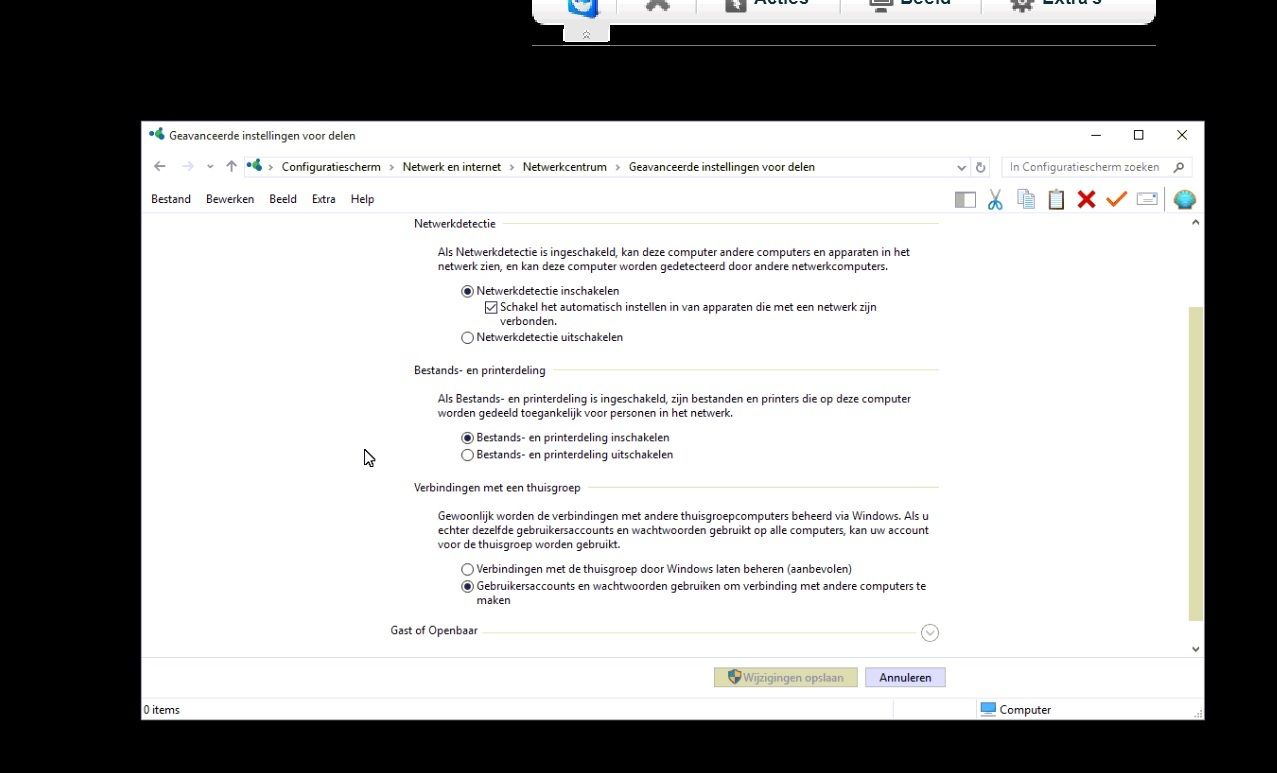Open the address bar history dropdown
This screenshot has height=773, width=1277.
(x=962, y=167)
